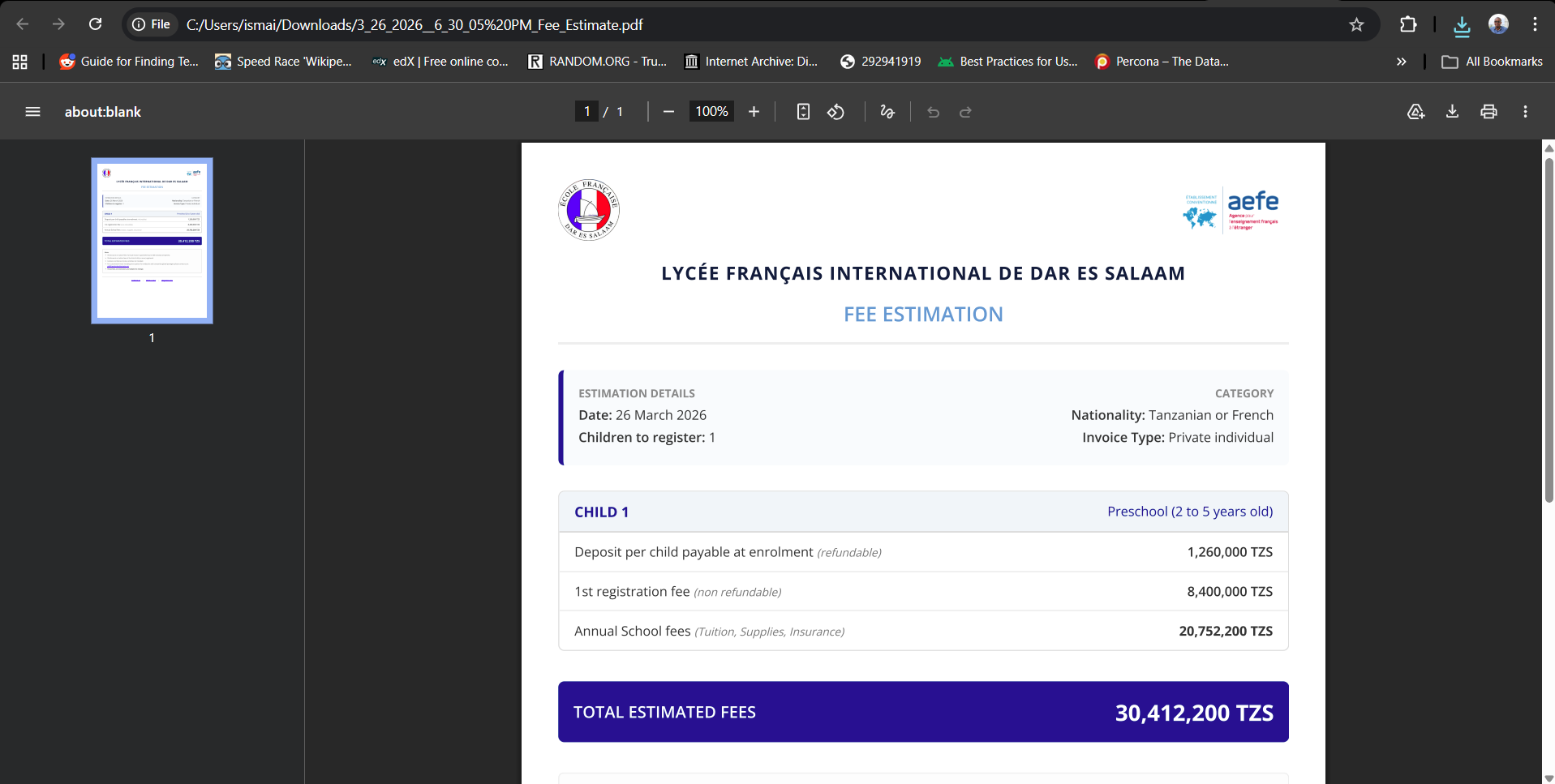
Task: Open Guide for Finding Te... bookmark
Action: tap(129, 62)
